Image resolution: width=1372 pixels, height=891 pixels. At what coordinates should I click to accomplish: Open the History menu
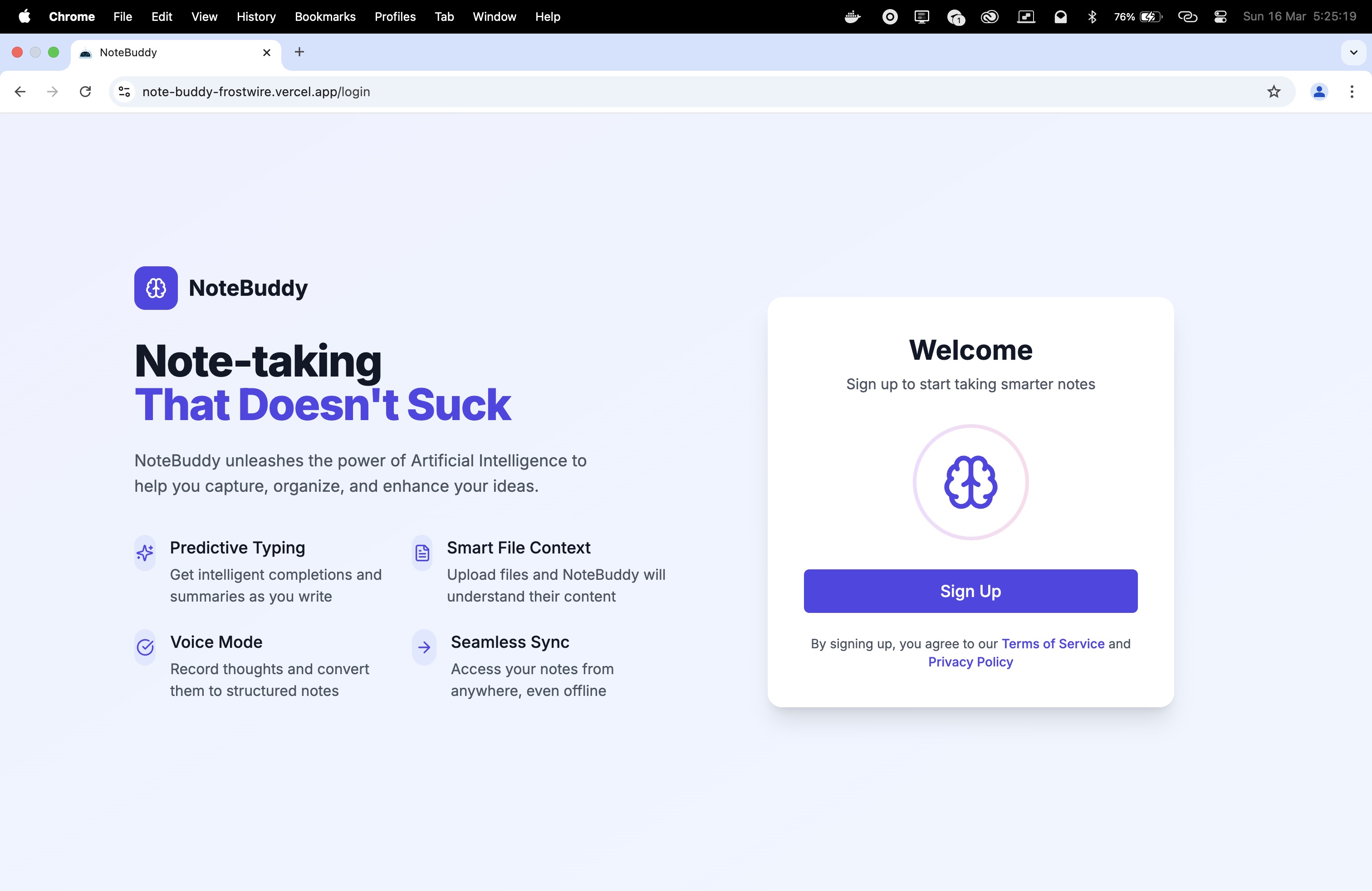coord(256,17)
